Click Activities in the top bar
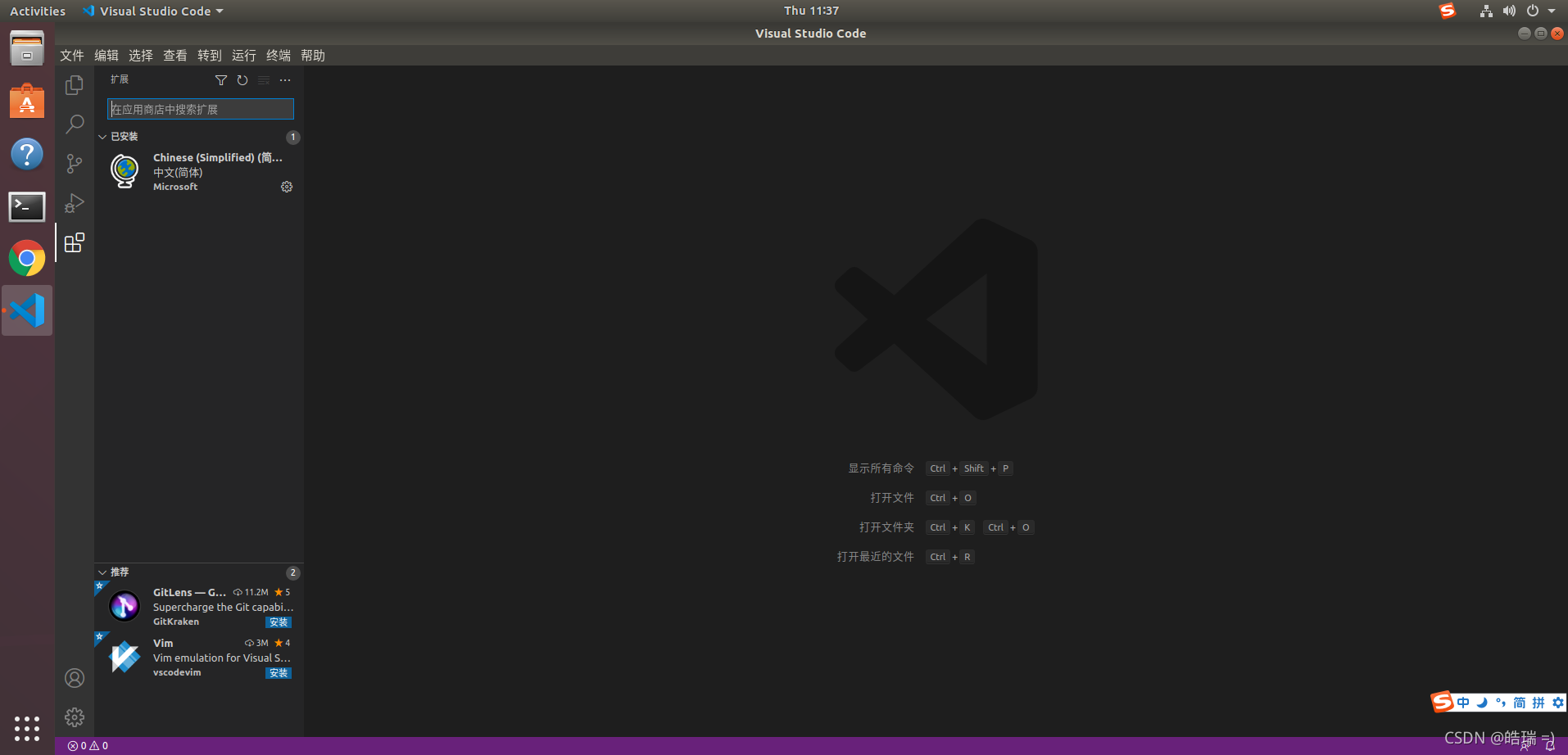Screen dimensions: 1568x755 tap(38, 11)
